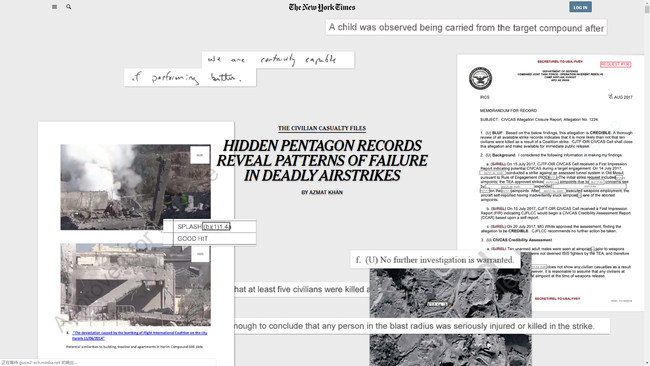
Task: Go to The New York Times logo homepage
Action: pyautogui.click(x=322, y=7)
